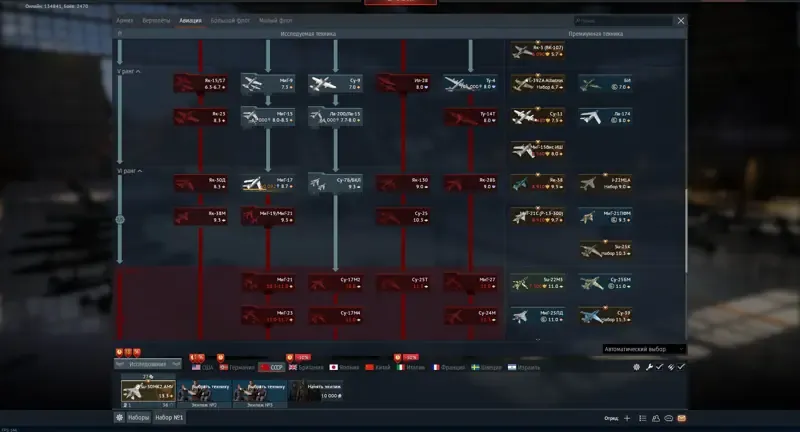Screen dimensions: 800x432
Task: Select premium МиГ-25ПД aircraft card
Action: tap(538, 316)
